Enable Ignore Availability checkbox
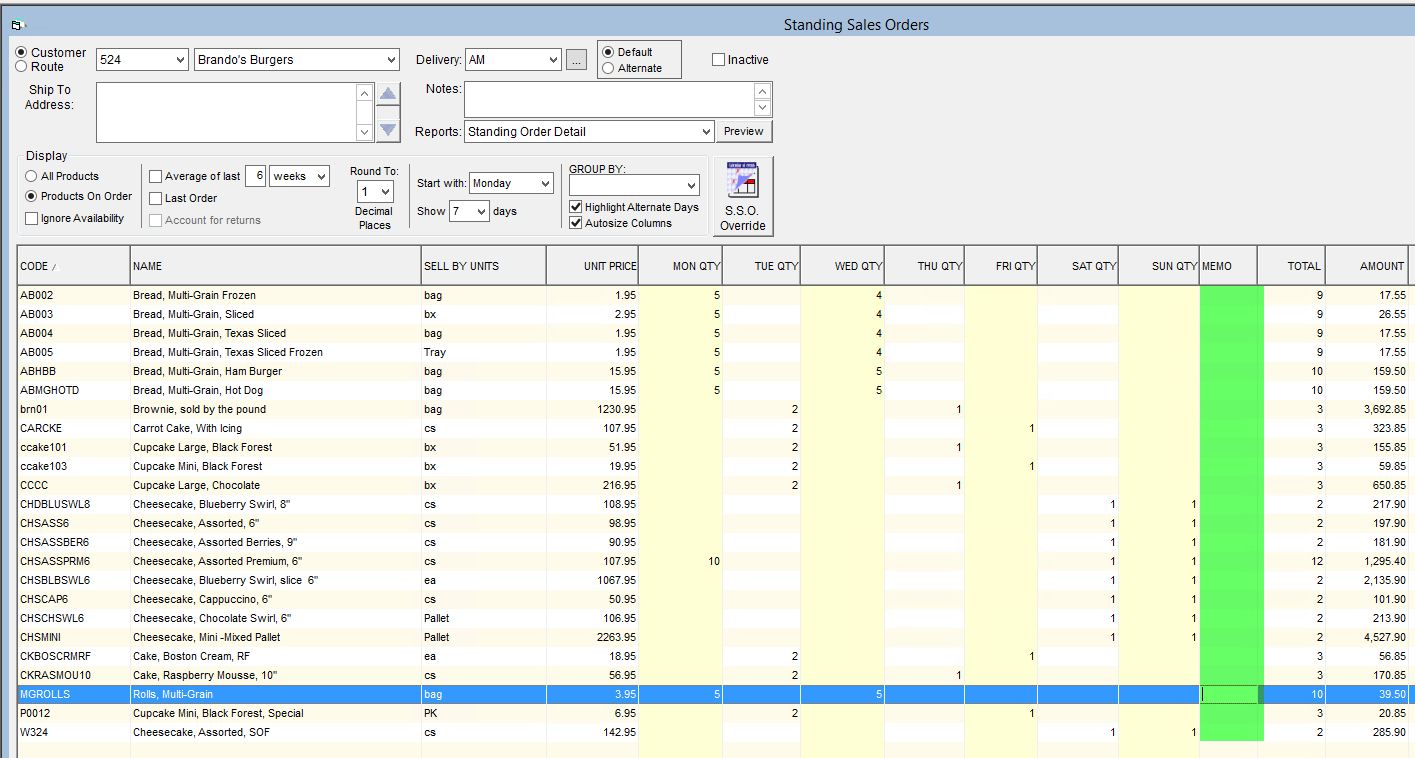This screenshot has height=758, width=1415. [32, 218]
